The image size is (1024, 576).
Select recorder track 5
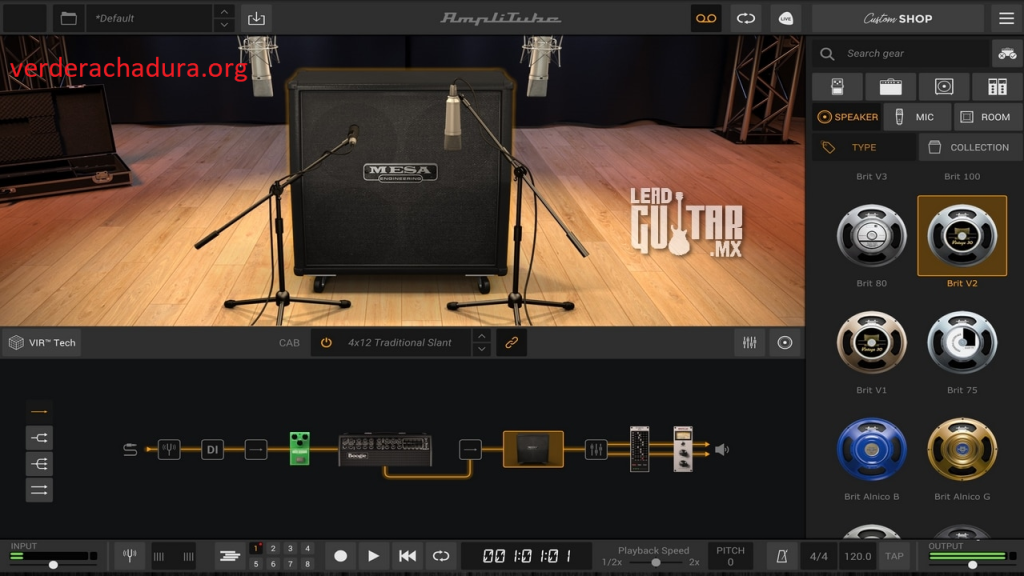[x=256, y=564]
